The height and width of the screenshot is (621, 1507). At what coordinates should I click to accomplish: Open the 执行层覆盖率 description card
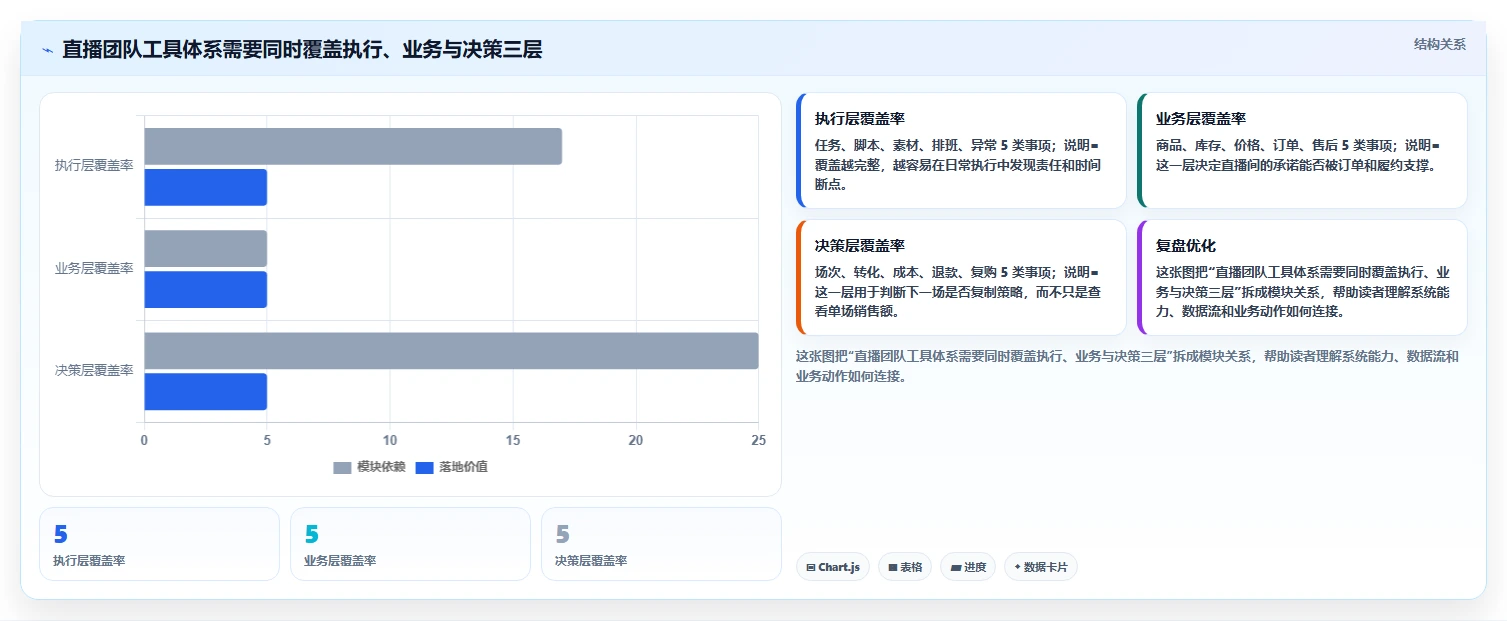point(961,151)
